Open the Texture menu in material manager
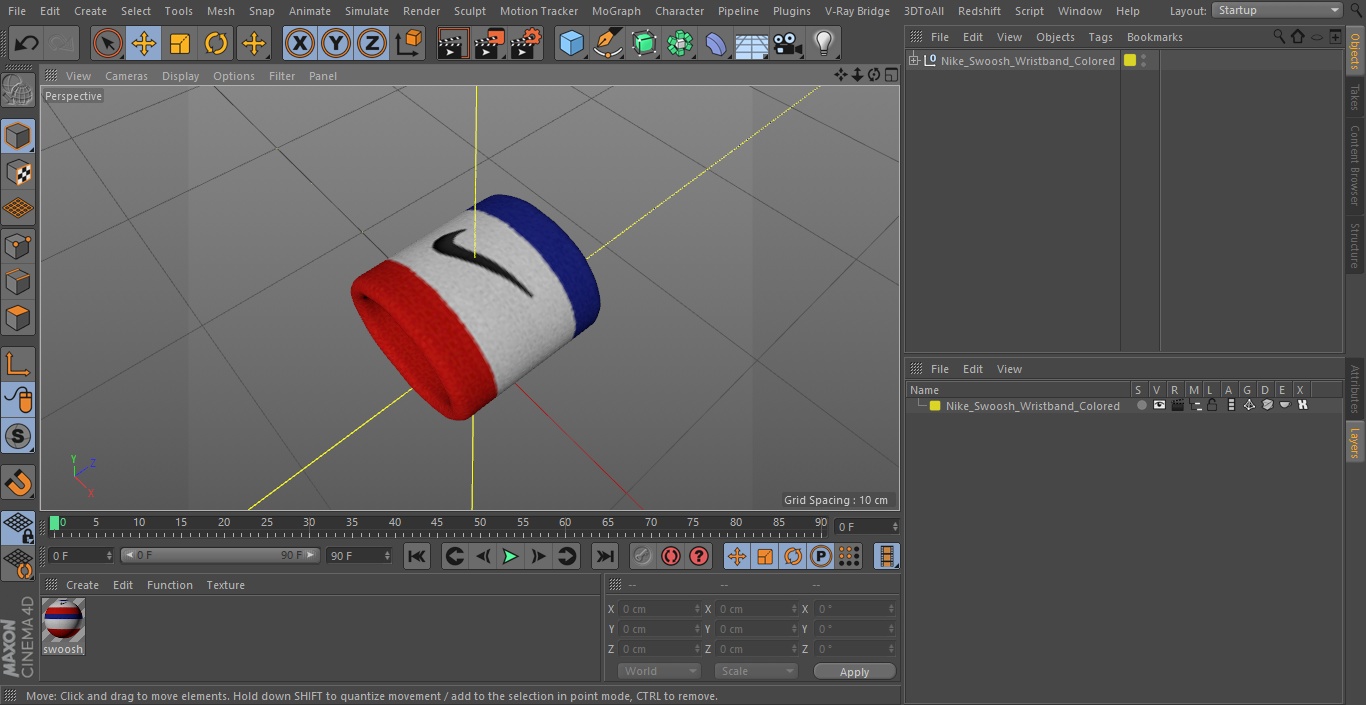This screenshot has height=705, width=1366. (225, 585)
